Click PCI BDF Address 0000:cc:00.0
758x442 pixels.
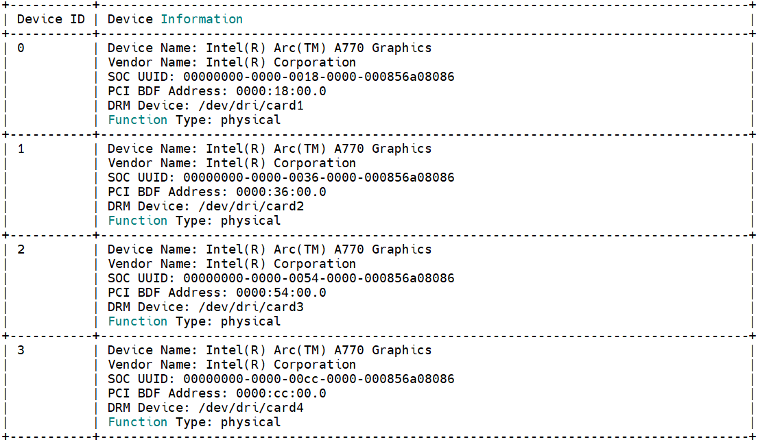pyautogui.click(x=281, y=393)
